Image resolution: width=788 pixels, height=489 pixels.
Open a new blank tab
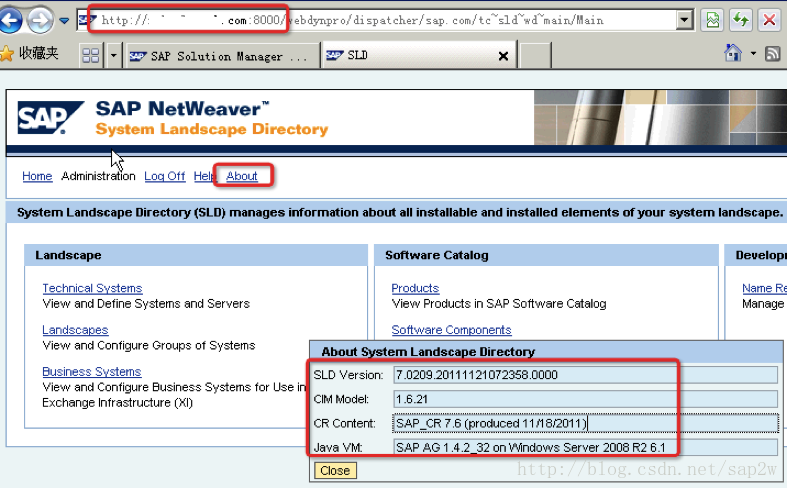pyautogui.click(x=535, y=55)
